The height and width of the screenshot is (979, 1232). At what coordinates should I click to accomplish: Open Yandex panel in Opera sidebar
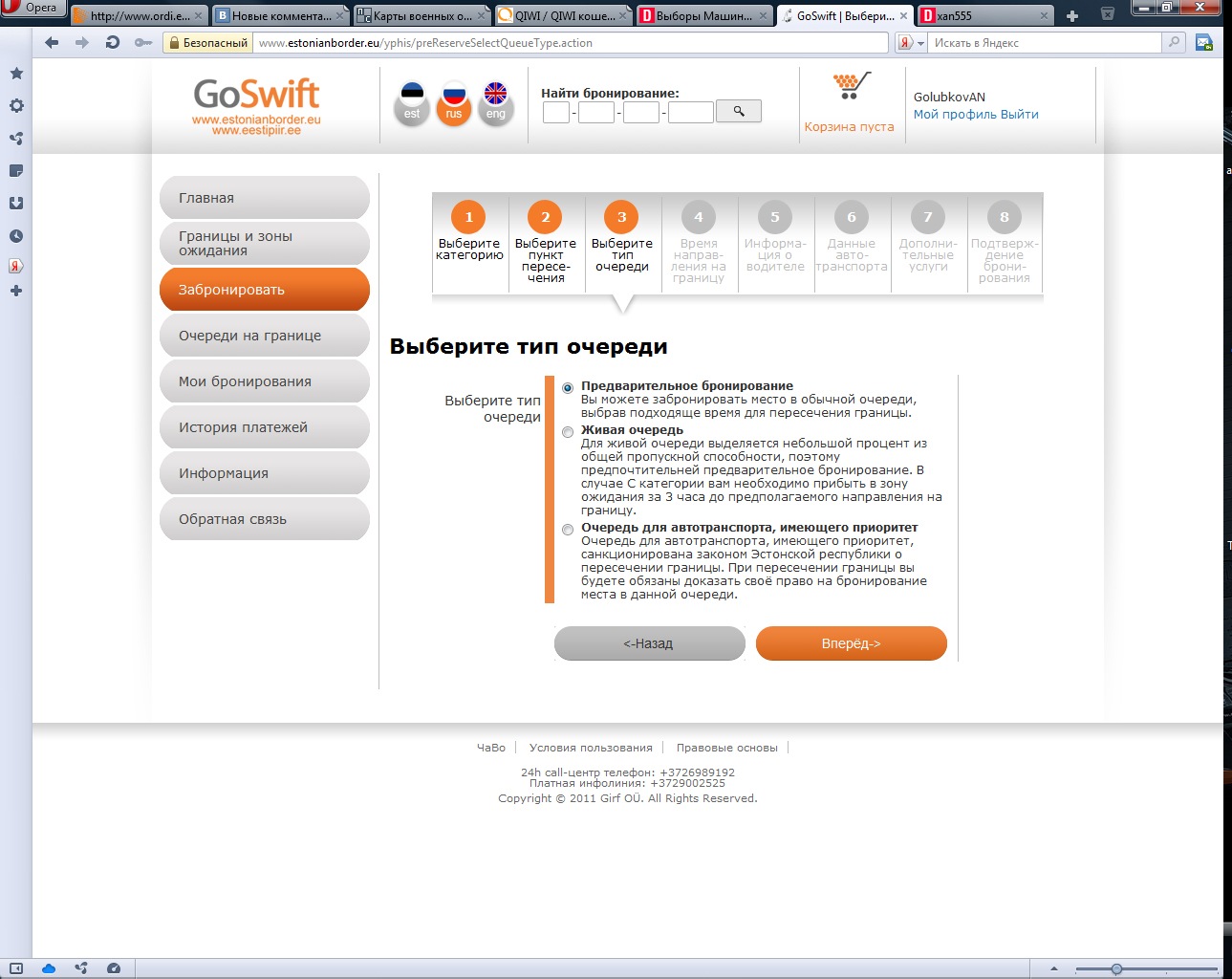[16, 266]
